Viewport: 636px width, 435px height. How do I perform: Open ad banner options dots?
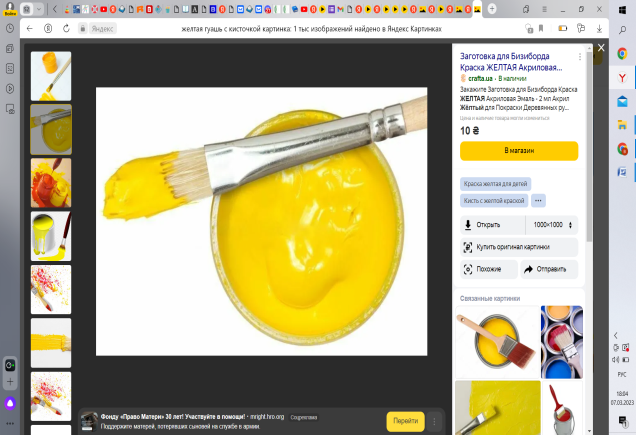(434, 421)
